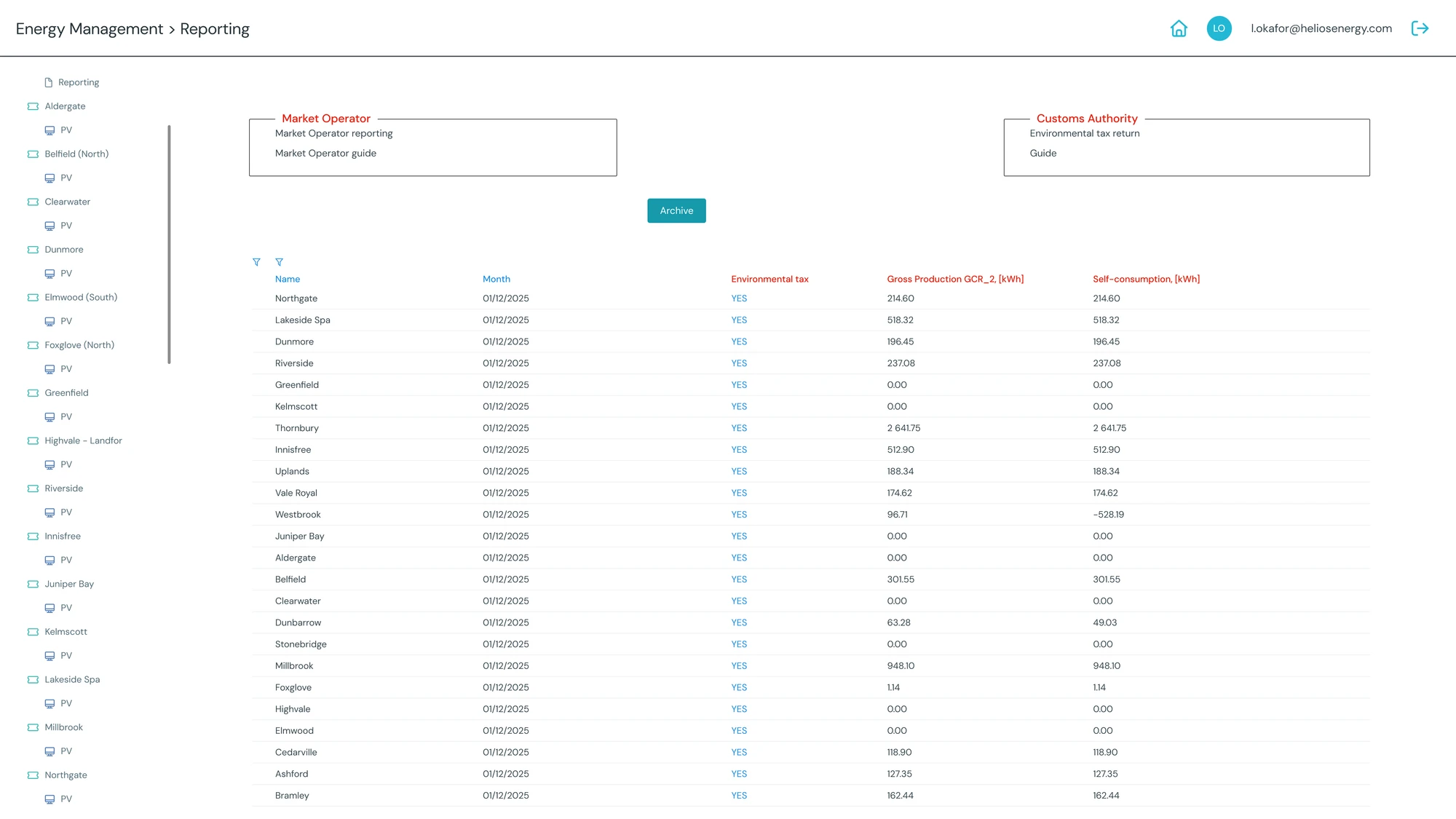This screenshot has width=1456, height=819.
Task: Click the first filter funnel icon
Action: pos(256,262)
